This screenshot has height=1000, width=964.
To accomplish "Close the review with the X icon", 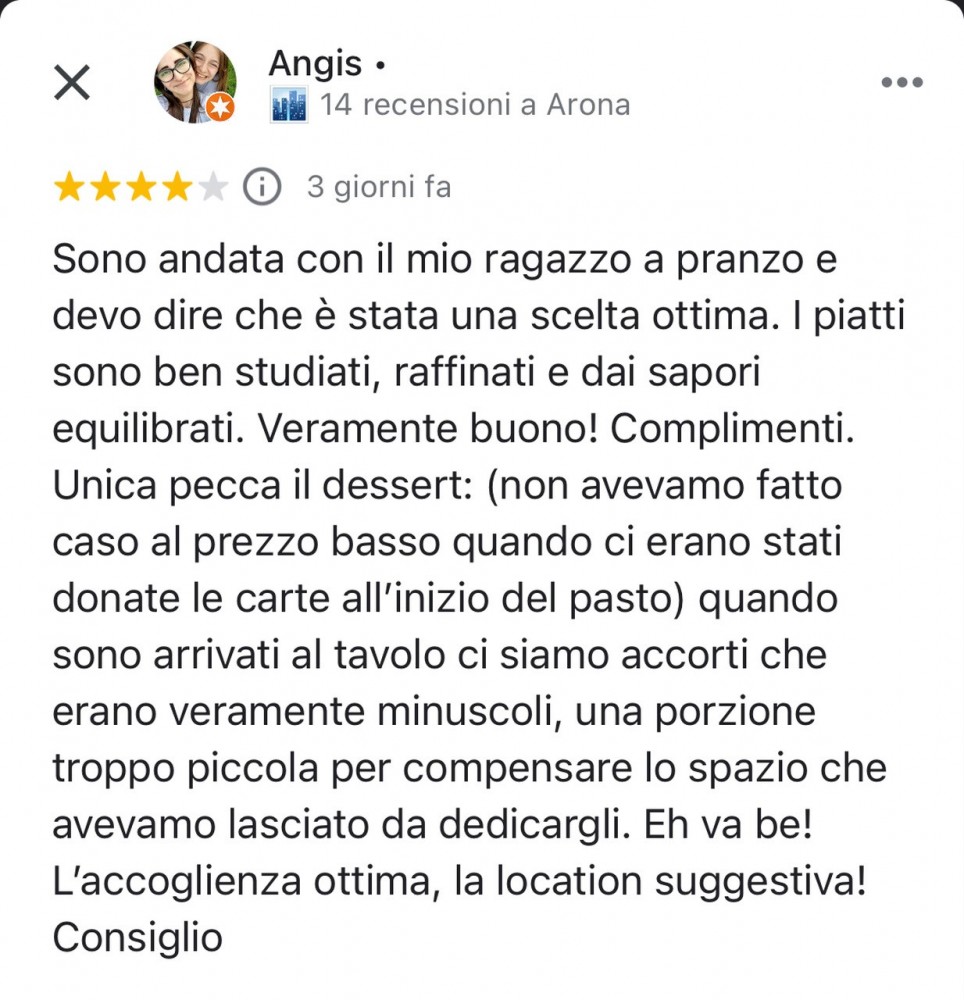I will pos(71,82).
